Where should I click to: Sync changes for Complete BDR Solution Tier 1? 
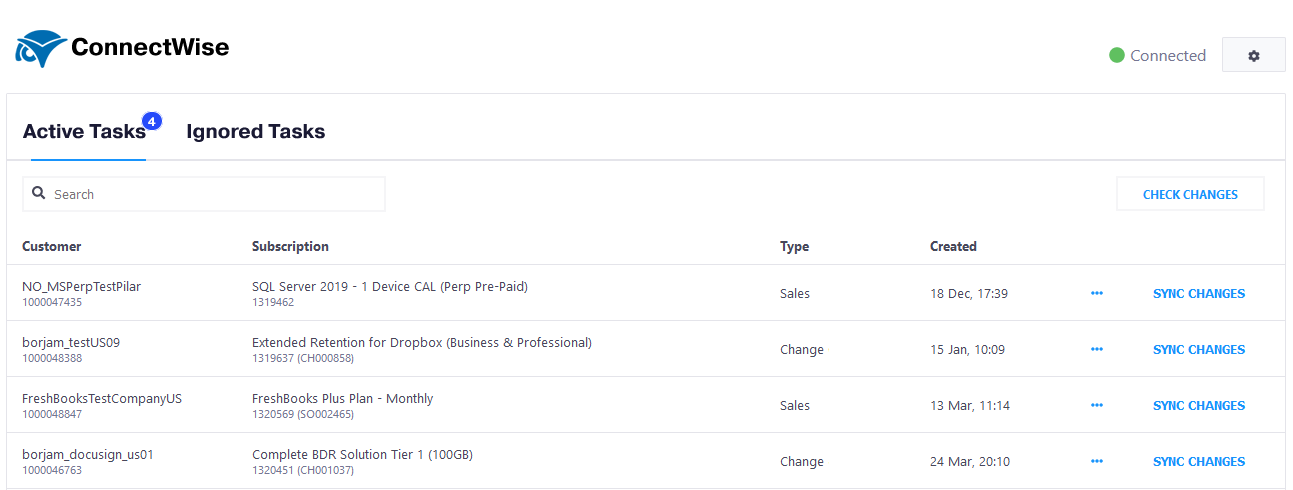pyautogui.click(x=1199, y=461)
